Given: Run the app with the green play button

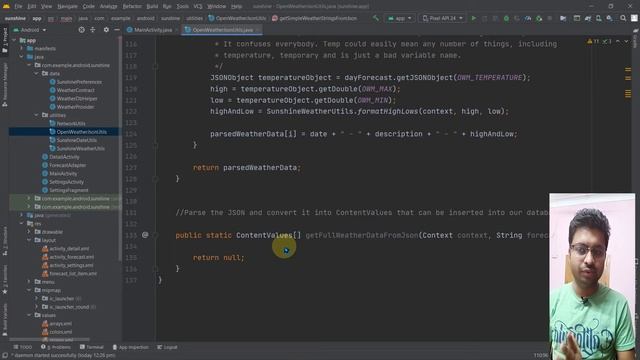Looking at the screenshot, I should point(473,18).
